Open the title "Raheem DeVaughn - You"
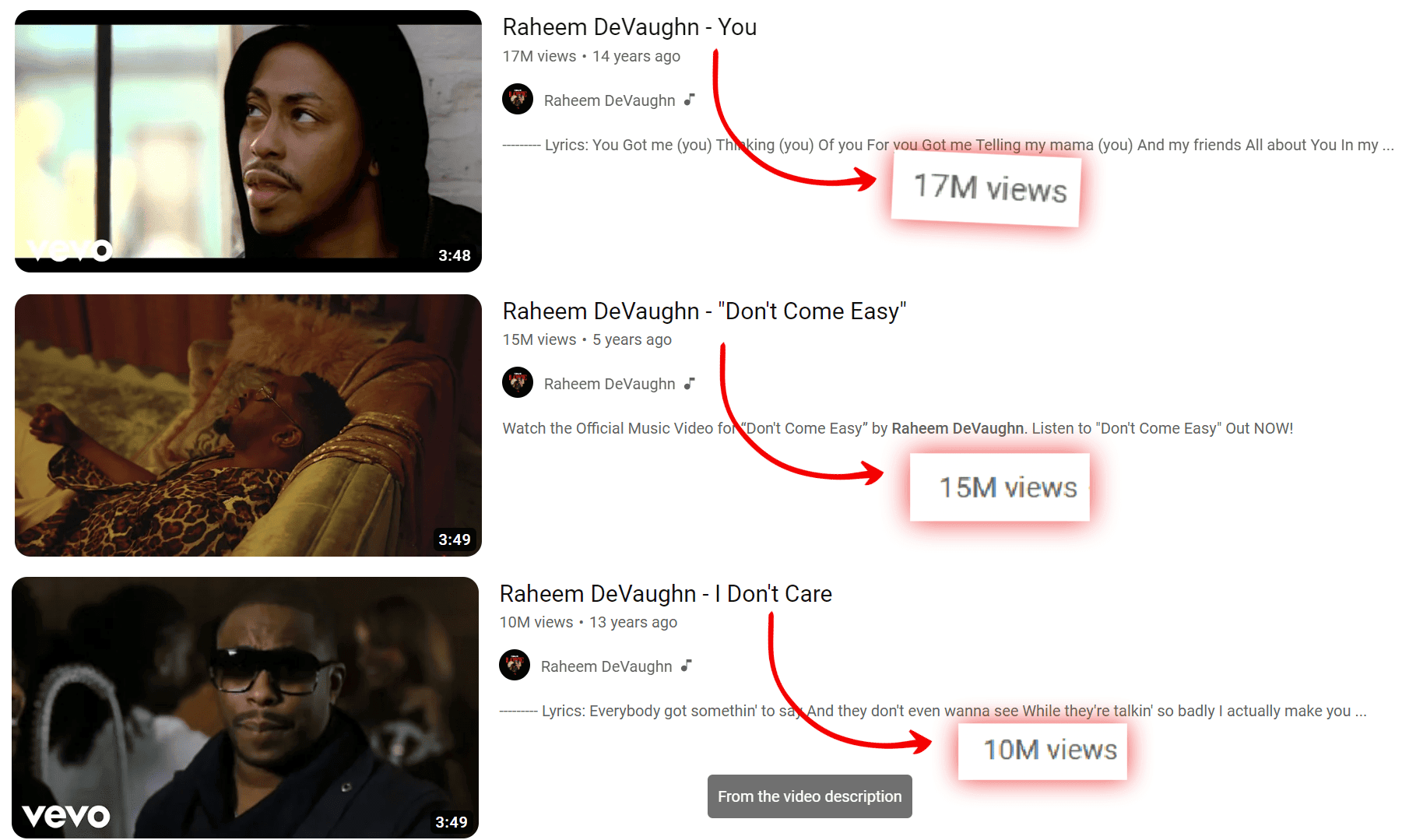Image resolution: width=1402 pixels, height=840 pixels. [630, 27]
